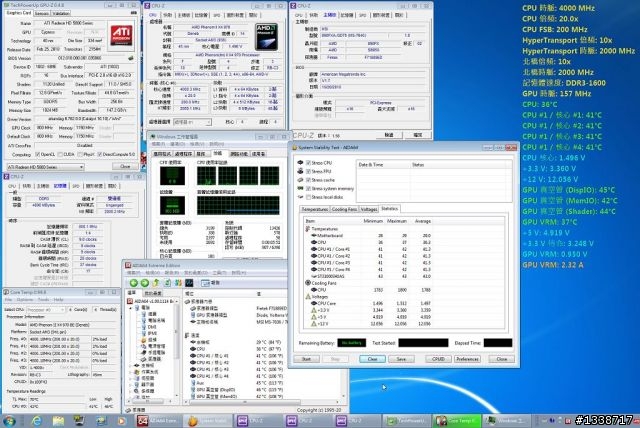
Task: Click the Save button in Stability Test
Action: (401, 359)
